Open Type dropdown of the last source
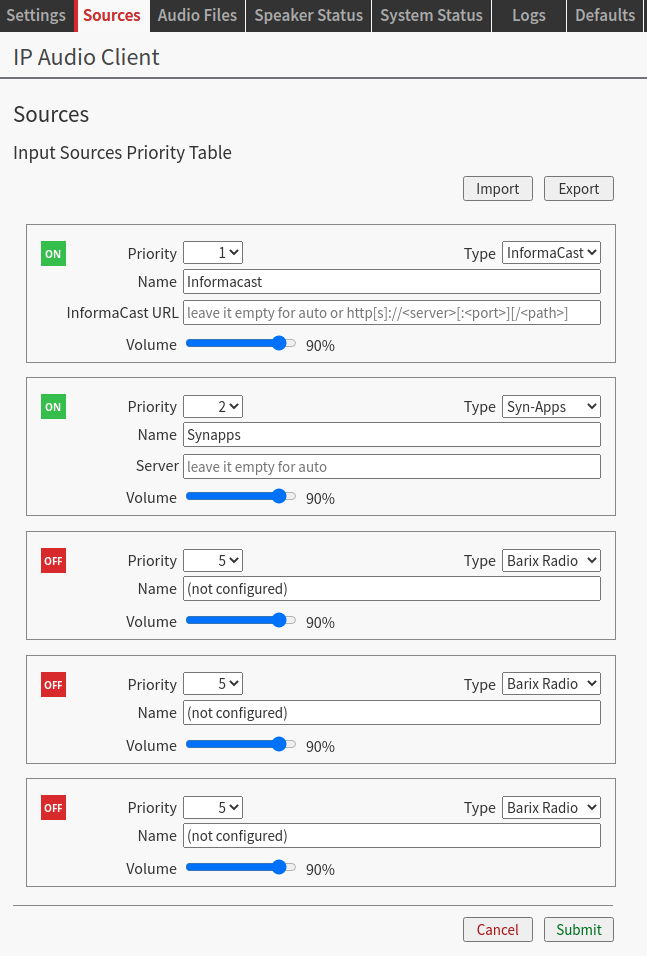647x956 pixels. 551,807
